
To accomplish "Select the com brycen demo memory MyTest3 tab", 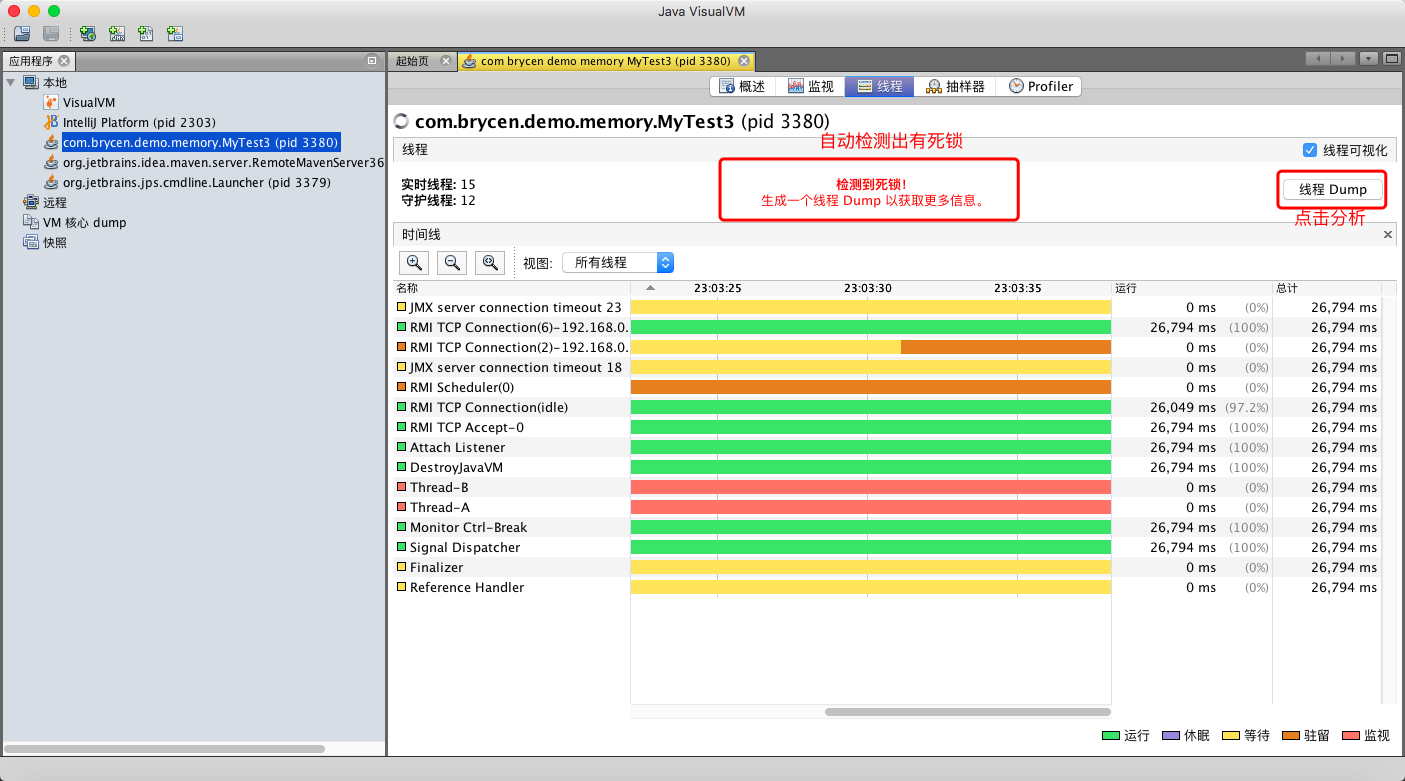I will (x=606, y=61).
